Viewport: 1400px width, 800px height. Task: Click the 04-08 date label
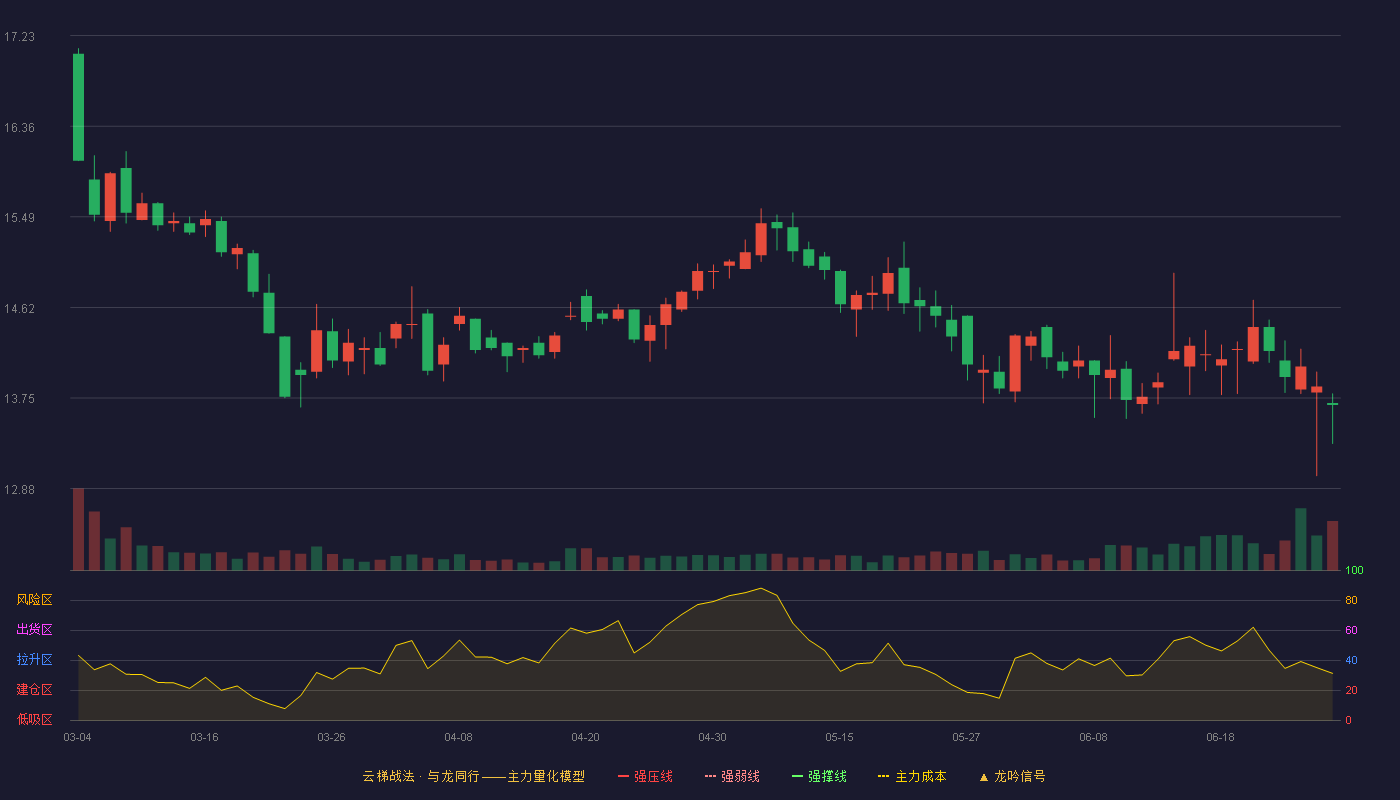(458, 737)
